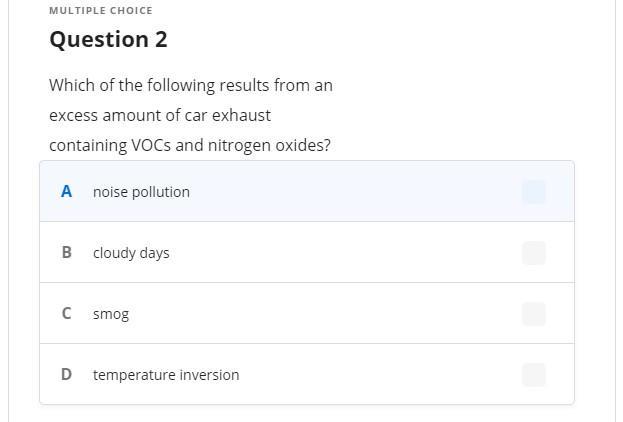Check the box for noise pollution
Screen dimensions: 623x422
(534, 192)
